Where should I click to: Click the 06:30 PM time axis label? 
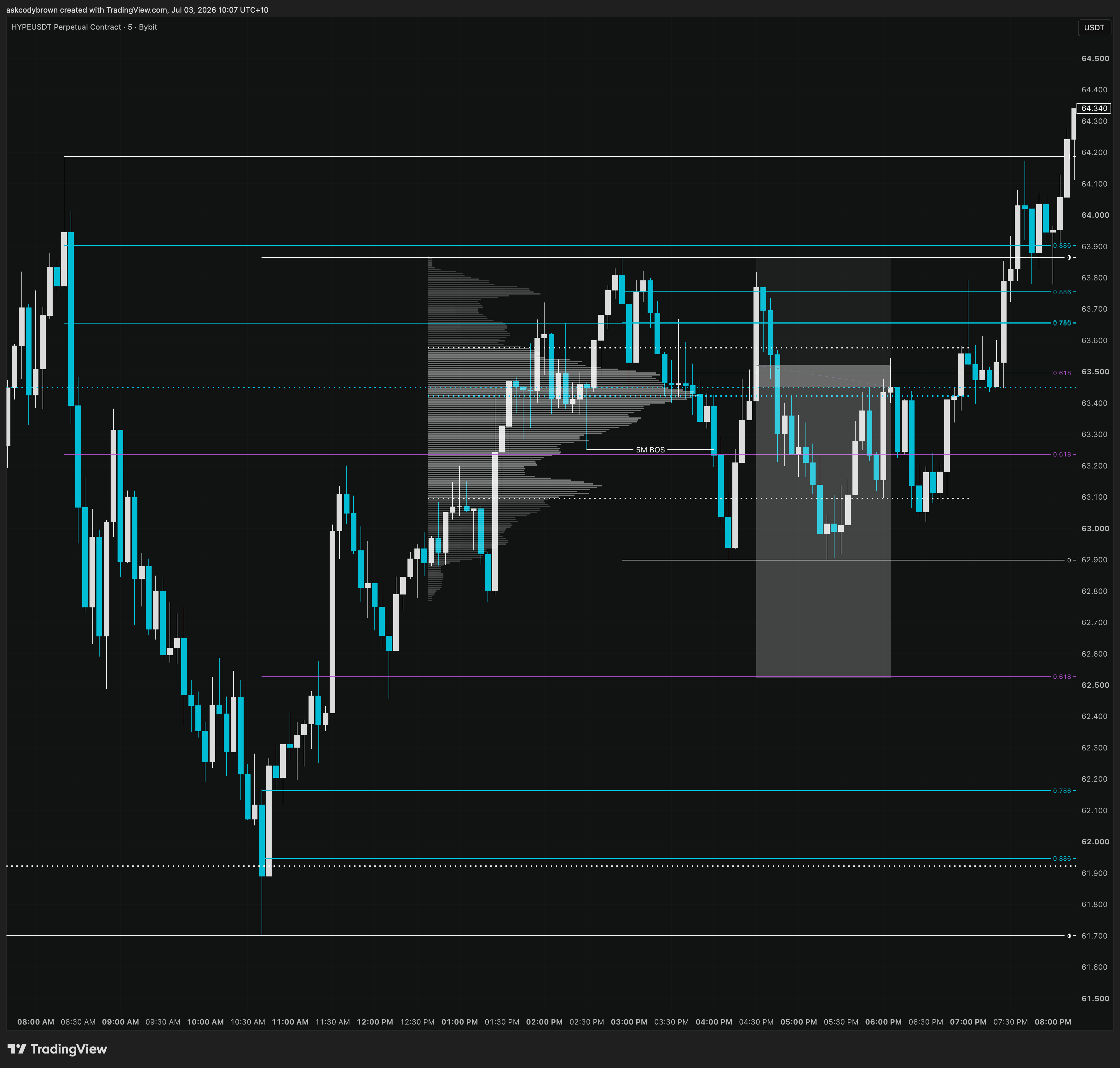927,1022
